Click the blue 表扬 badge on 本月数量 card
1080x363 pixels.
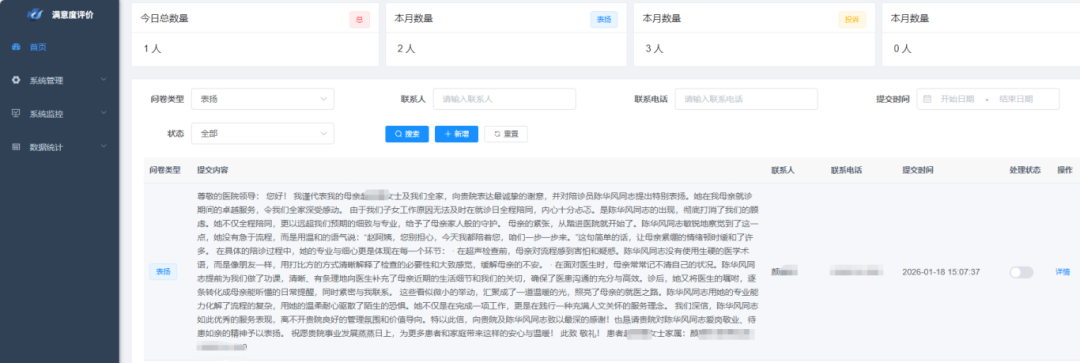604,19
